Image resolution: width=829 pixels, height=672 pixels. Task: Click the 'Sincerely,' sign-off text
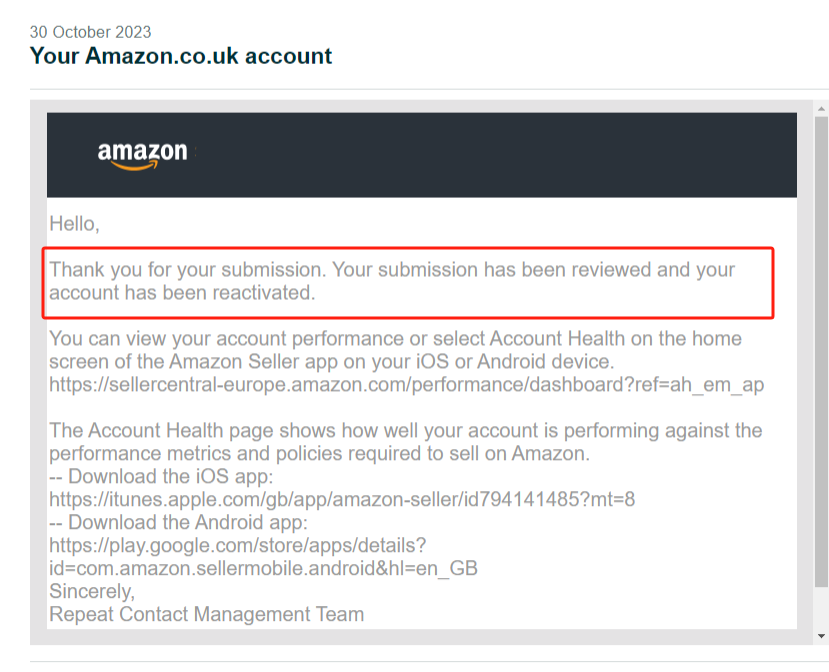[x=92, y=591]
